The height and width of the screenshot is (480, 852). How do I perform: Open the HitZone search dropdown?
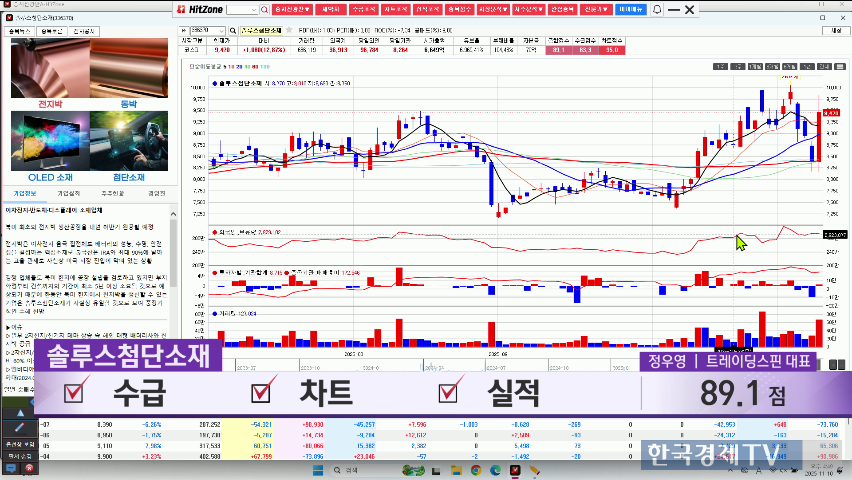coord(263,9)
